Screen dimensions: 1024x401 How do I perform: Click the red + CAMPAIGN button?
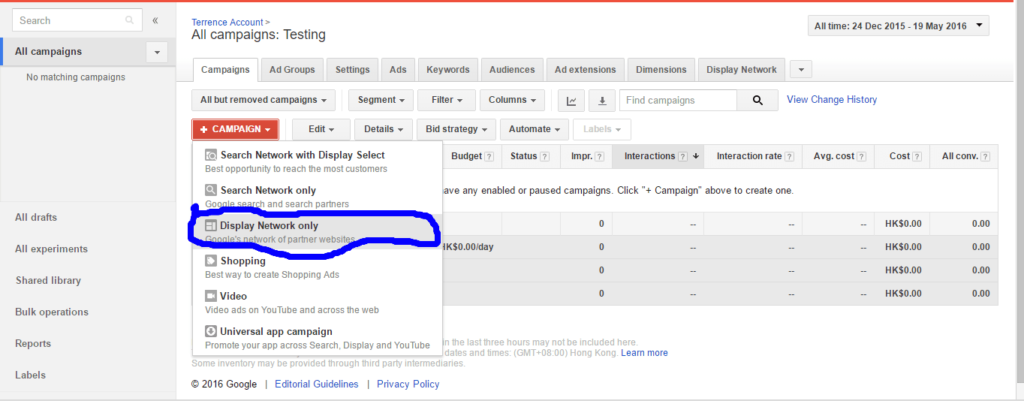[235, 129]
